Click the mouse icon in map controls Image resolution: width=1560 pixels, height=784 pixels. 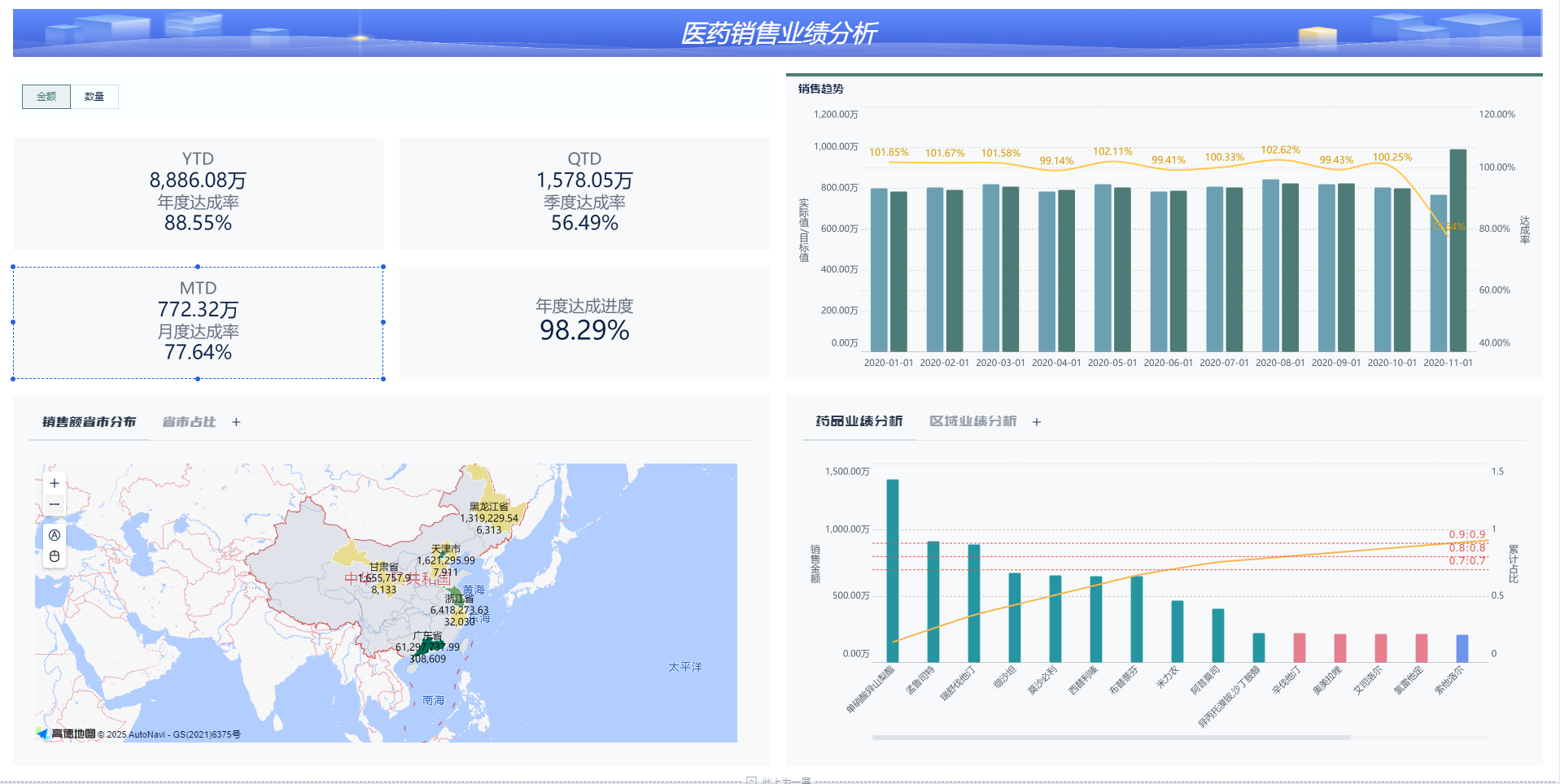click(x=55, y=556)
